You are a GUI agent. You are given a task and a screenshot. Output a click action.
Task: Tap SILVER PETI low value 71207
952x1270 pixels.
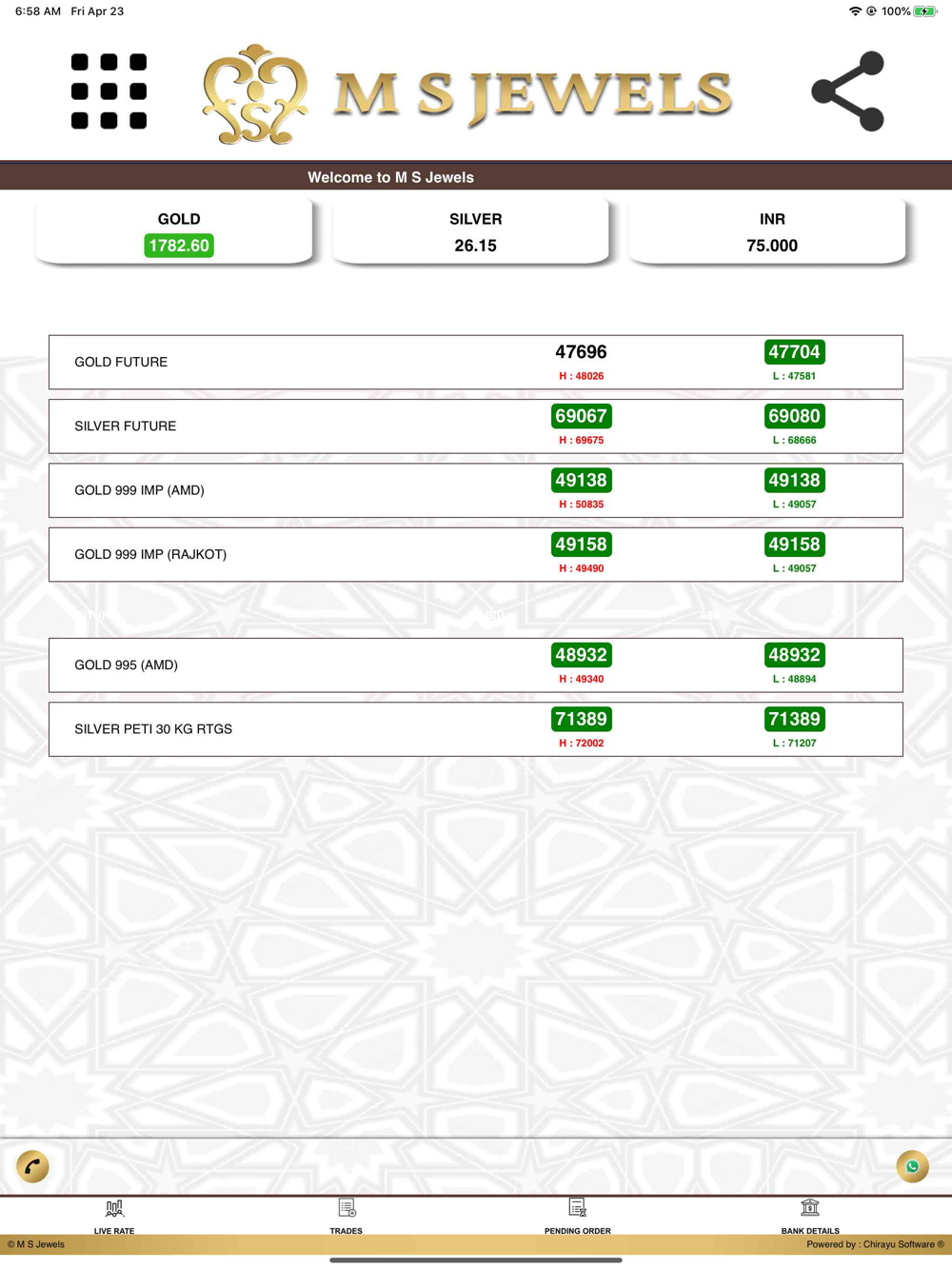794,744
